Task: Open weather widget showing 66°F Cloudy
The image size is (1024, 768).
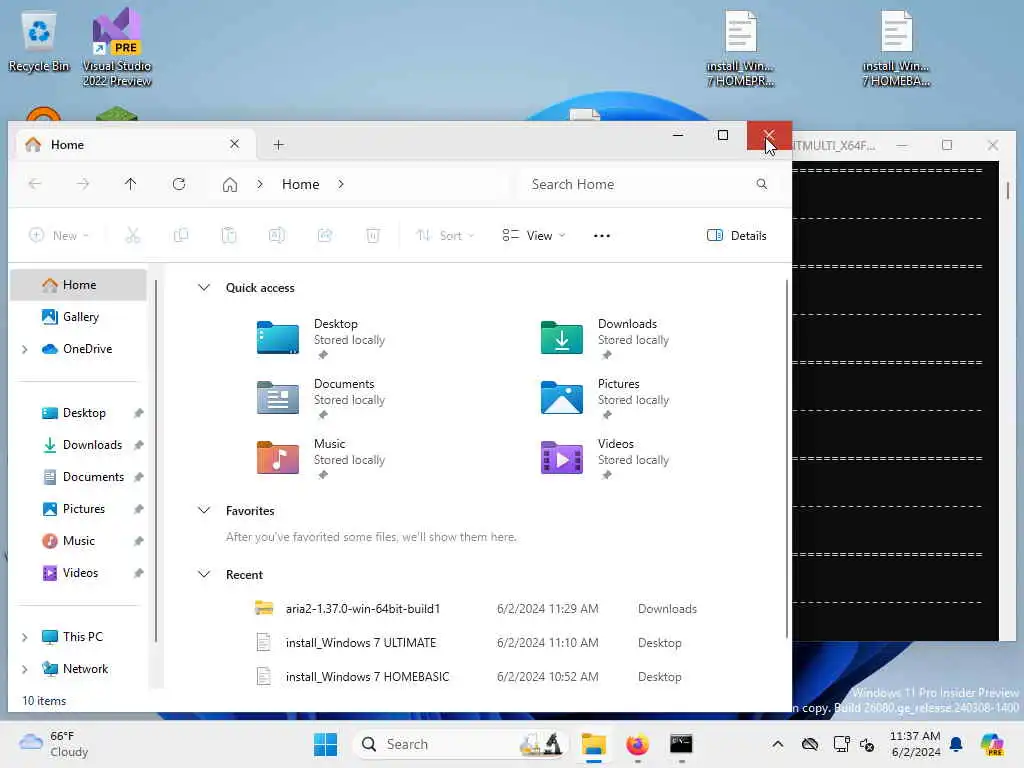Action: coord(55,744)
